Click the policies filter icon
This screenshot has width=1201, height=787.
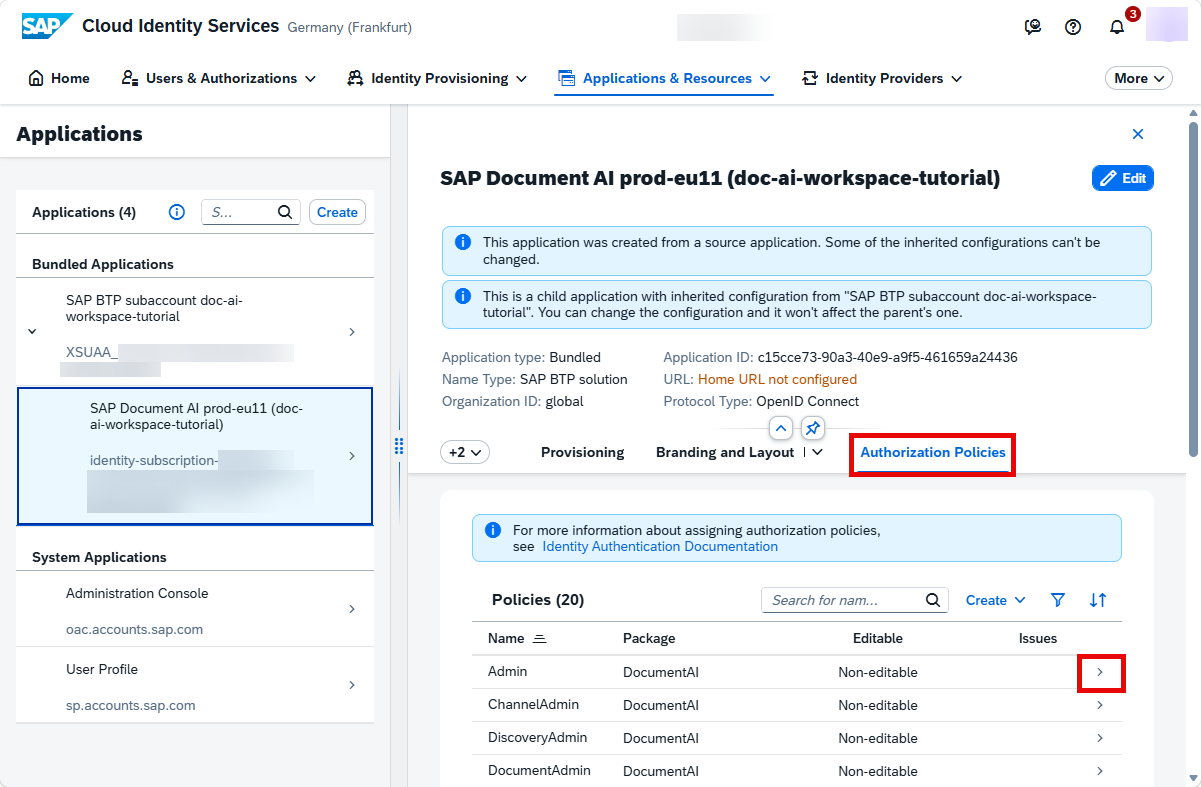1058,600
